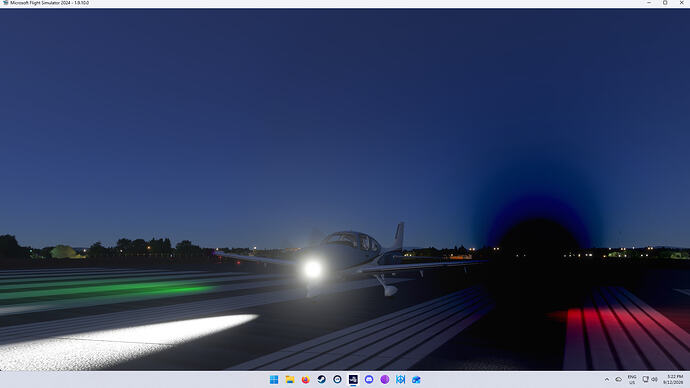Viewport: 690px width, 388px height.
Task: Click the aircraft's bright landing light
Action: (313, 268)
